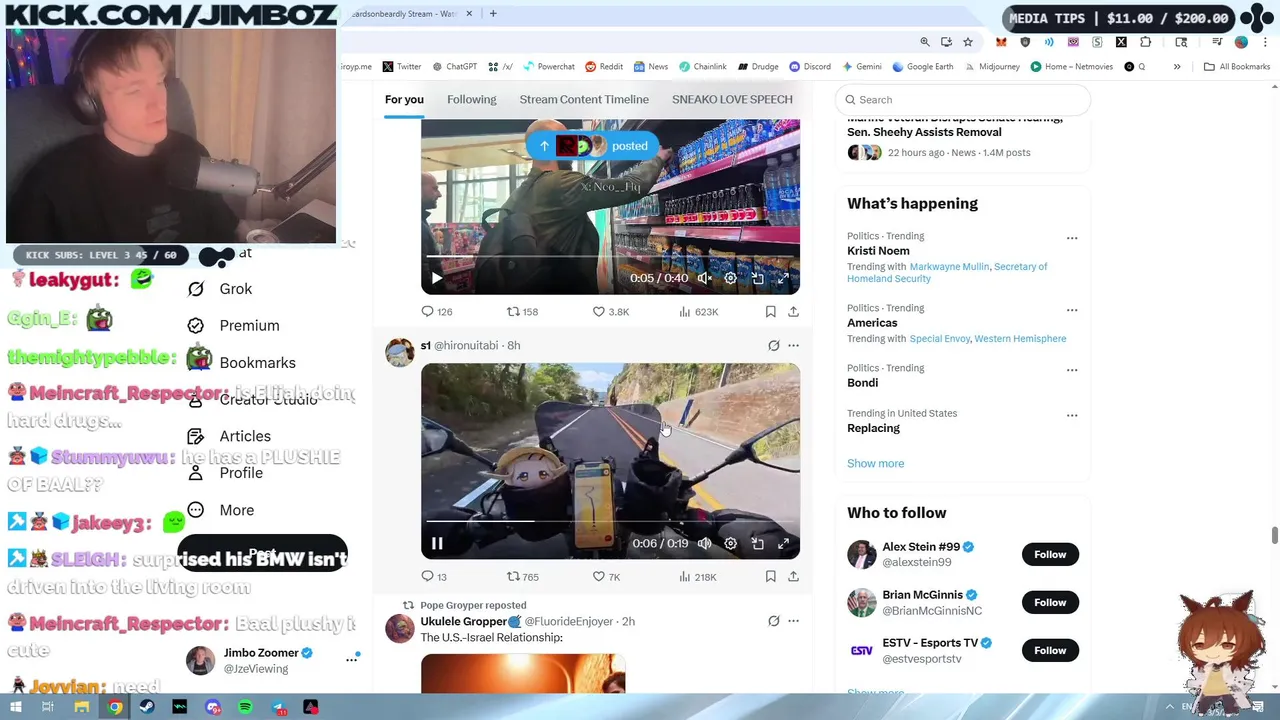This screenshot has width=1280, height=720.
Task: Show hidden bookmarks bar overflow chevron
Action: (x=1177, y=67)
